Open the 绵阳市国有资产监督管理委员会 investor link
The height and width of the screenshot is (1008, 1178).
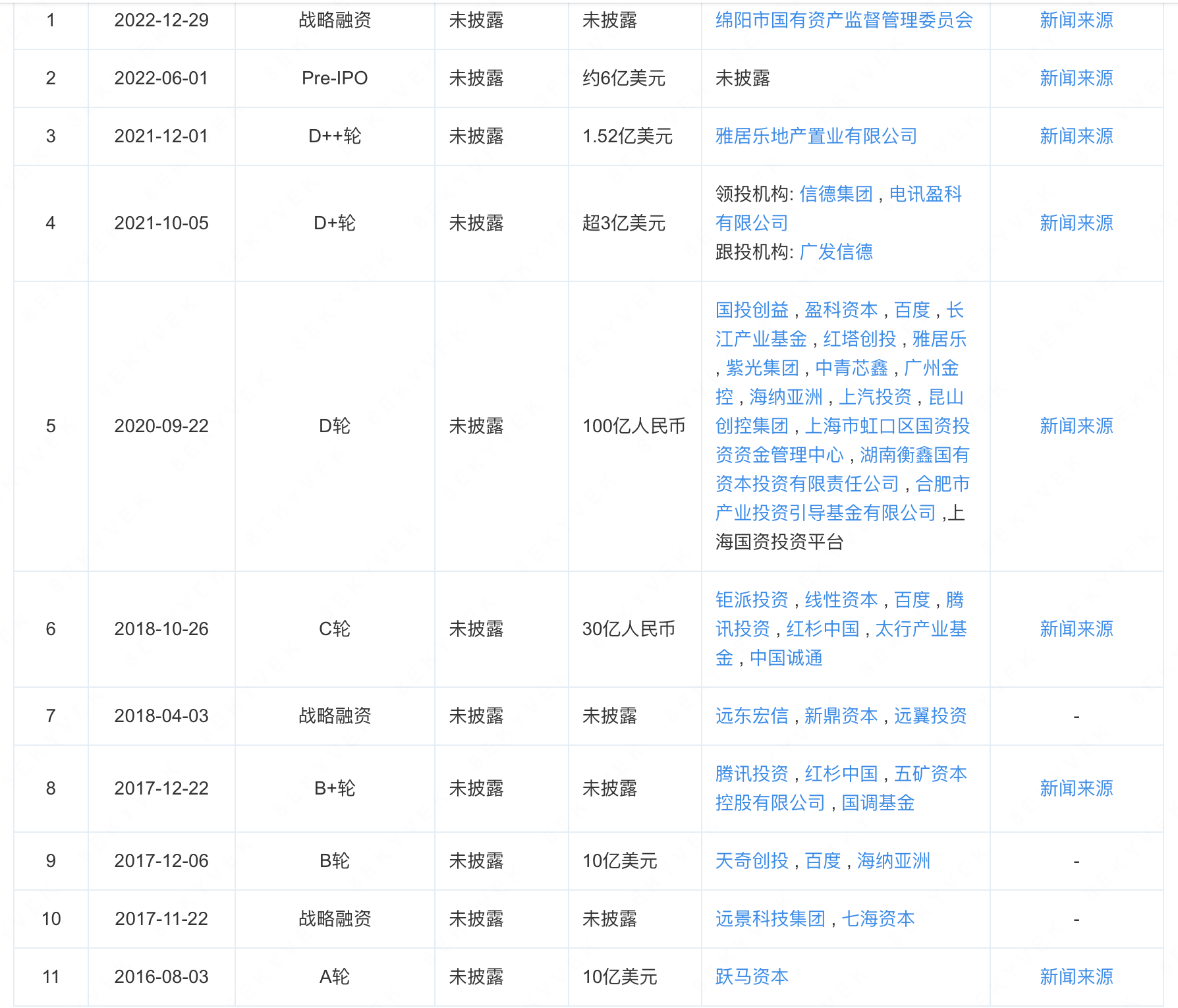coord(844,20)
